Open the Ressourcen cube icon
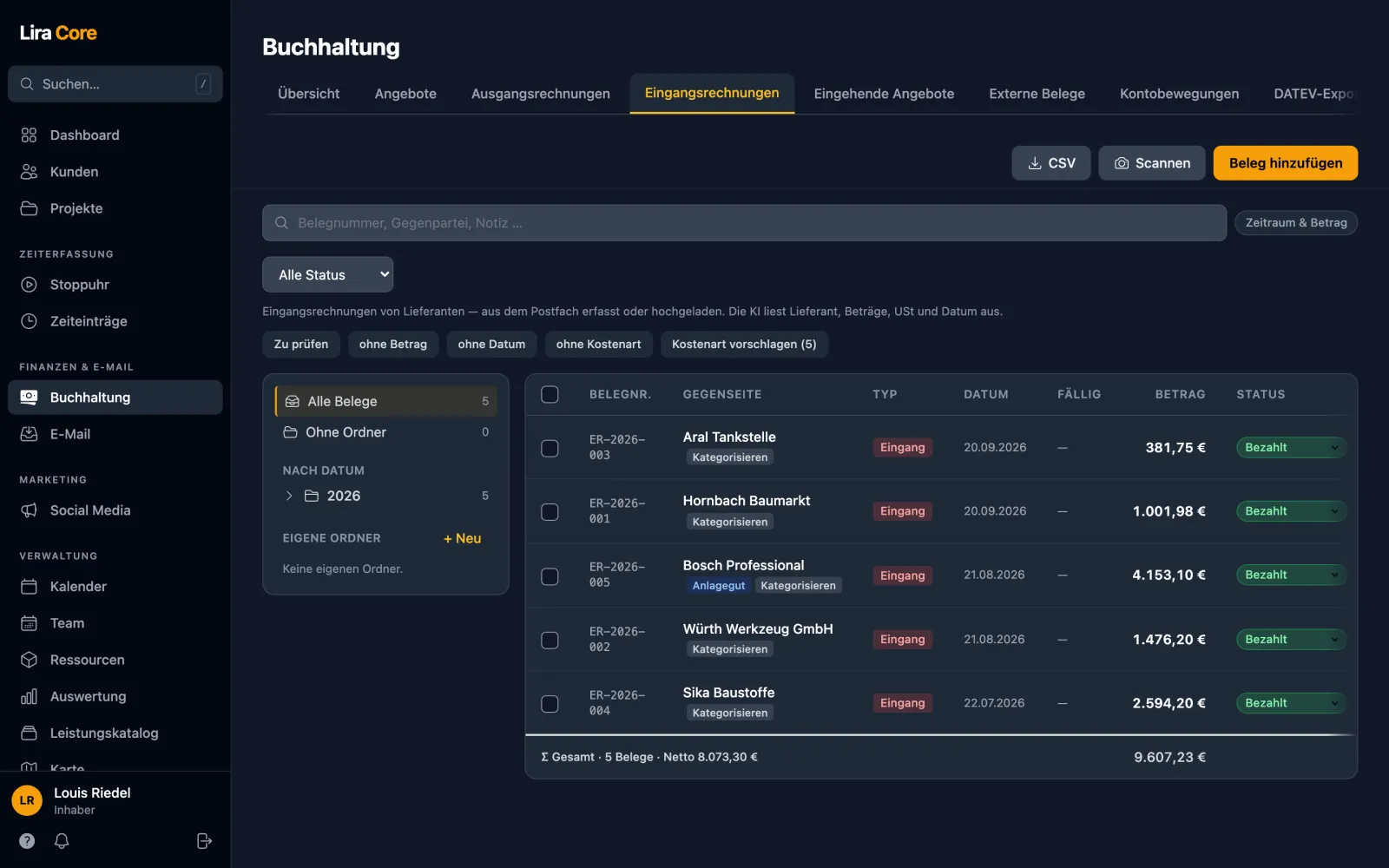 (x=29, y=660)
